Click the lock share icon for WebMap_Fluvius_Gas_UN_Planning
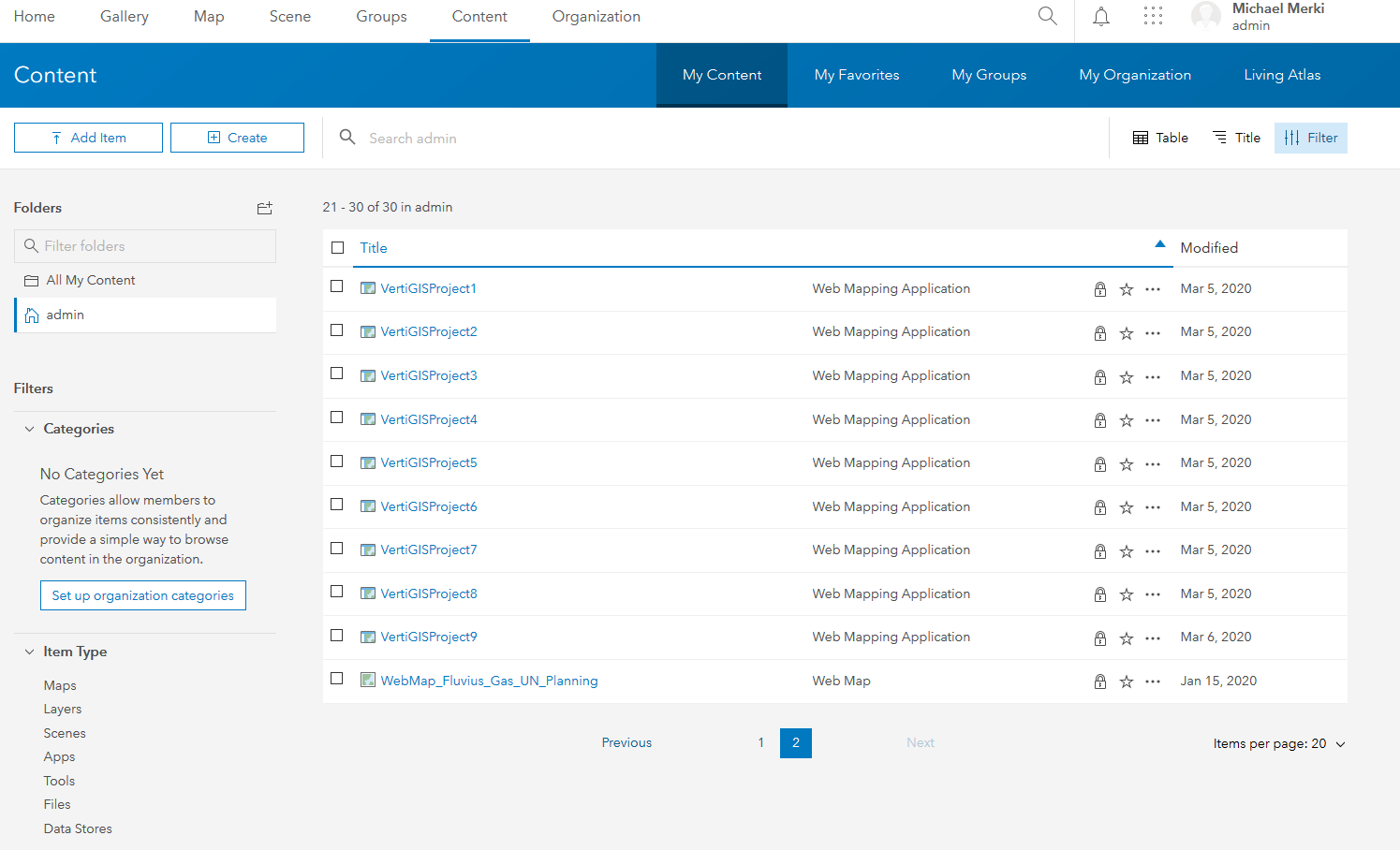The image size is (1400, 850). click(1100, 681)
